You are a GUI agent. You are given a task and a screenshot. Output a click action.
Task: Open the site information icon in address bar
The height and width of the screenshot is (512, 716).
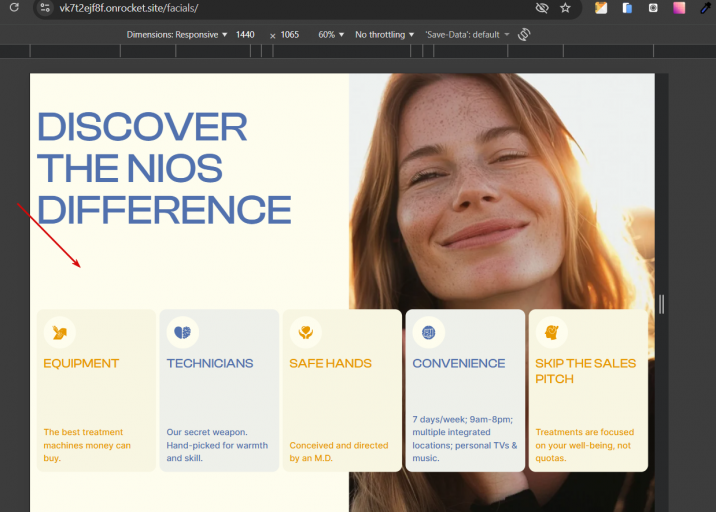[45, 8]
